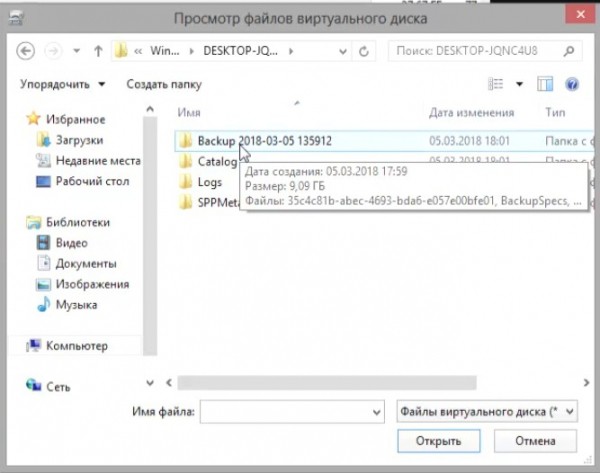Open the view options dropdown arrow

pos(519,84)
